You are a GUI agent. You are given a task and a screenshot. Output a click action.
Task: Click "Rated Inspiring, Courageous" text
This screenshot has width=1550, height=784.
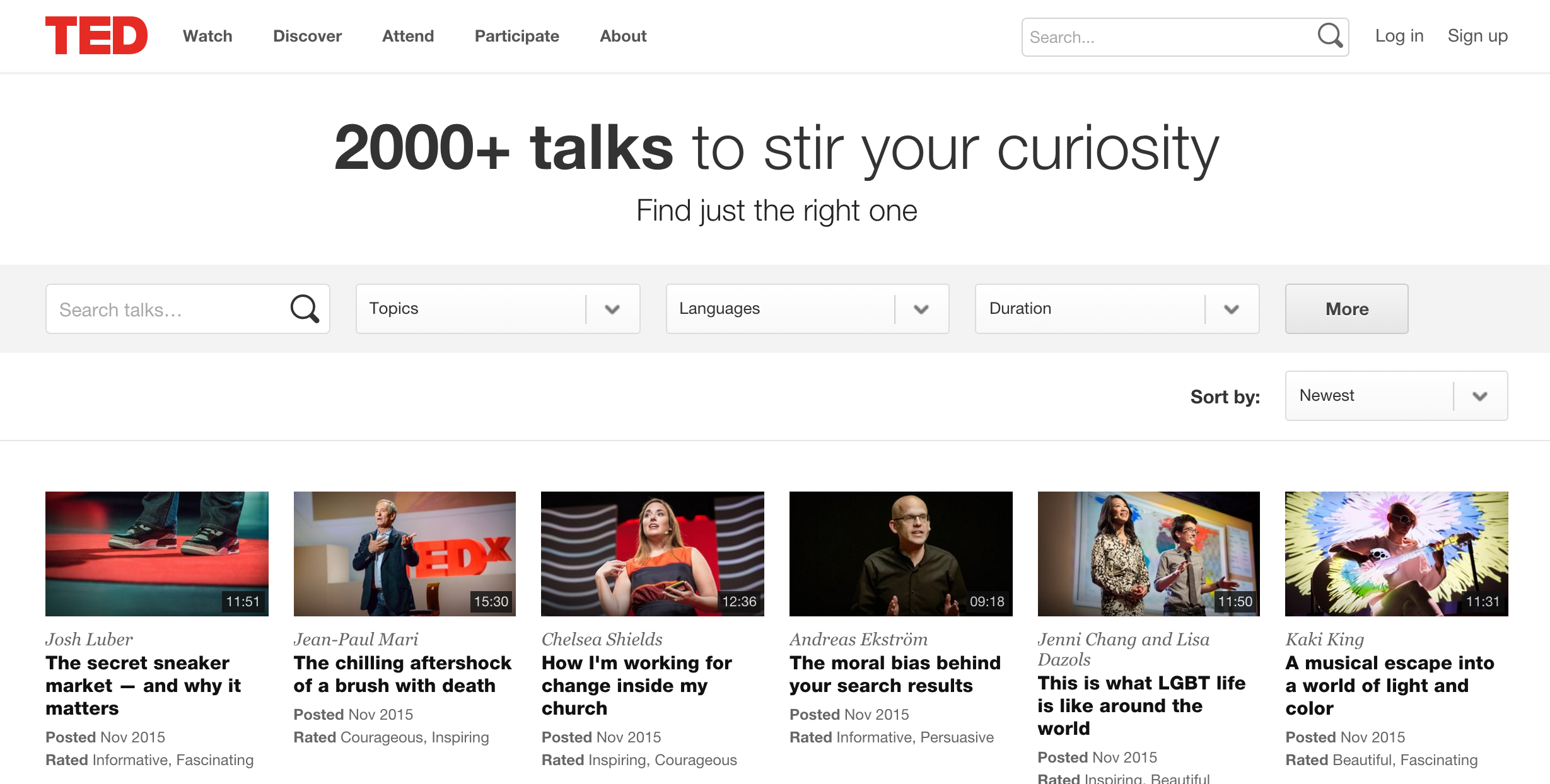[639, 760]
